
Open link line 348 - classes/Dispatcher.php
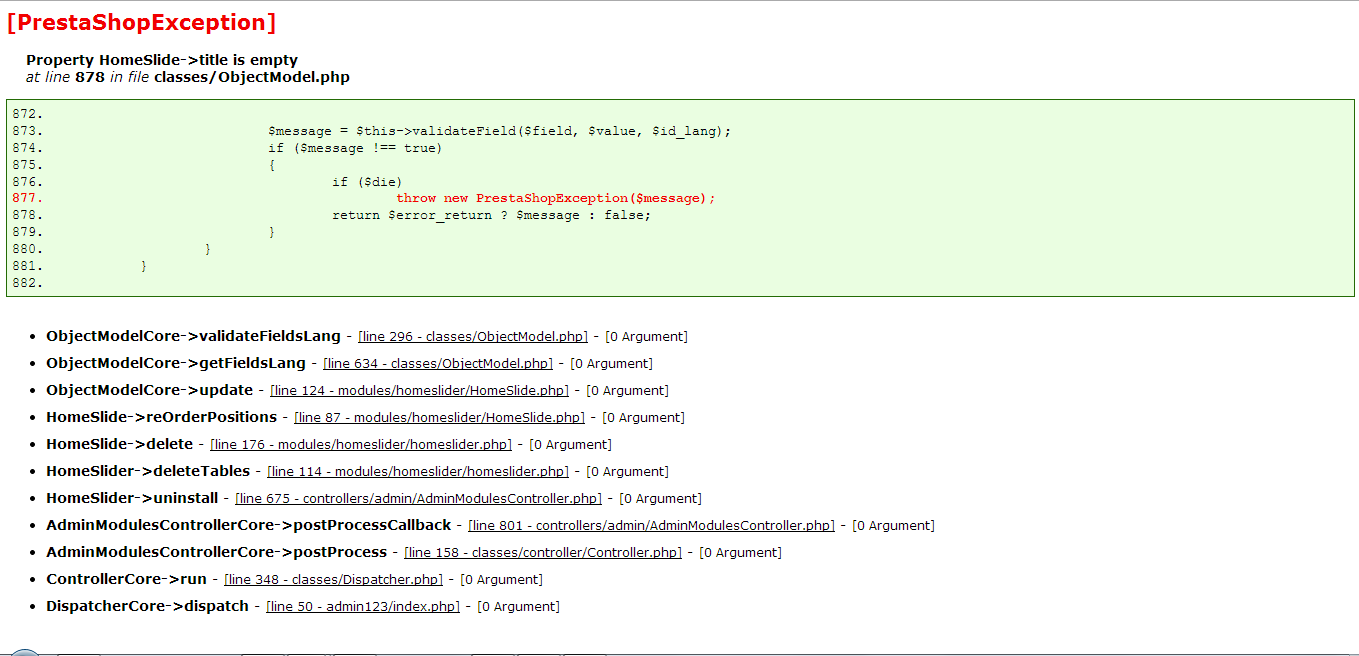point(334,580)
